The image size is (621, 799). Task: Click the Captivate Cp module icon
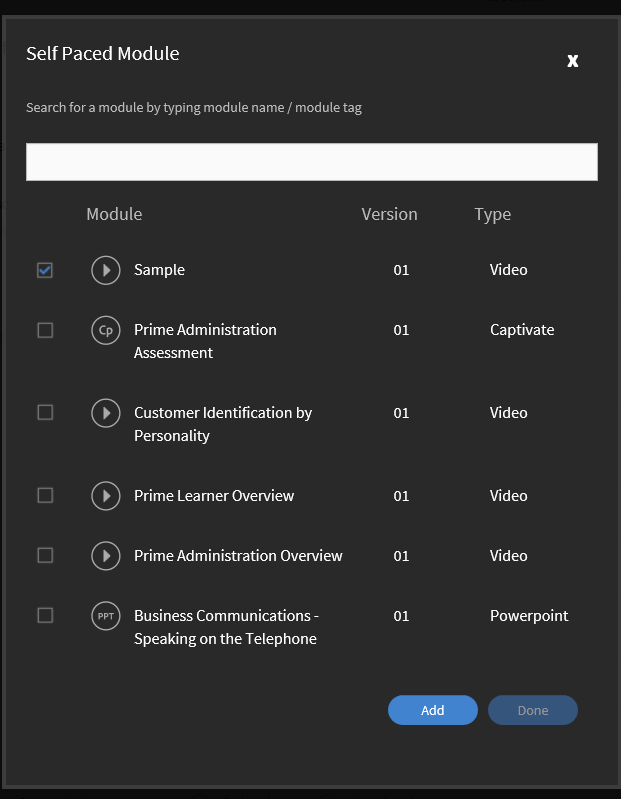coord(106,330)
